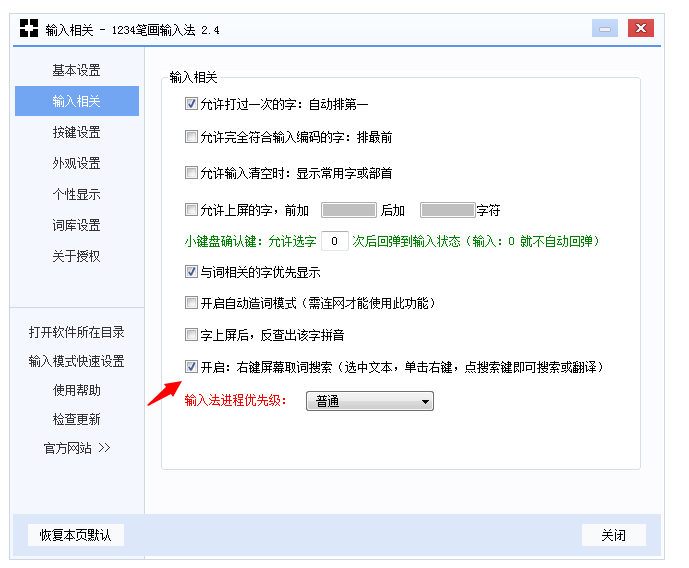The width and height of the screenshot is (689, 568).
Task: Click 打开软件所在目录 link
Action: (76, 332)
